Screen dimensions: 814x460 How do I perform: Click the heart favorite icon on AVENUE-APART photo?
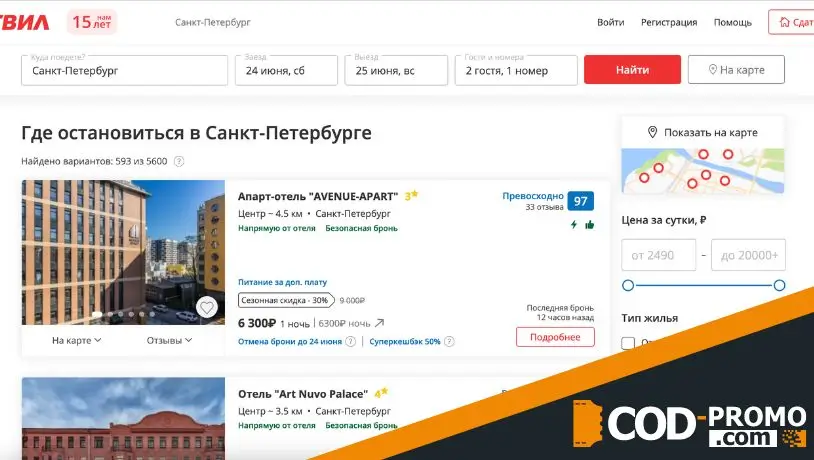tap(207, 308)
